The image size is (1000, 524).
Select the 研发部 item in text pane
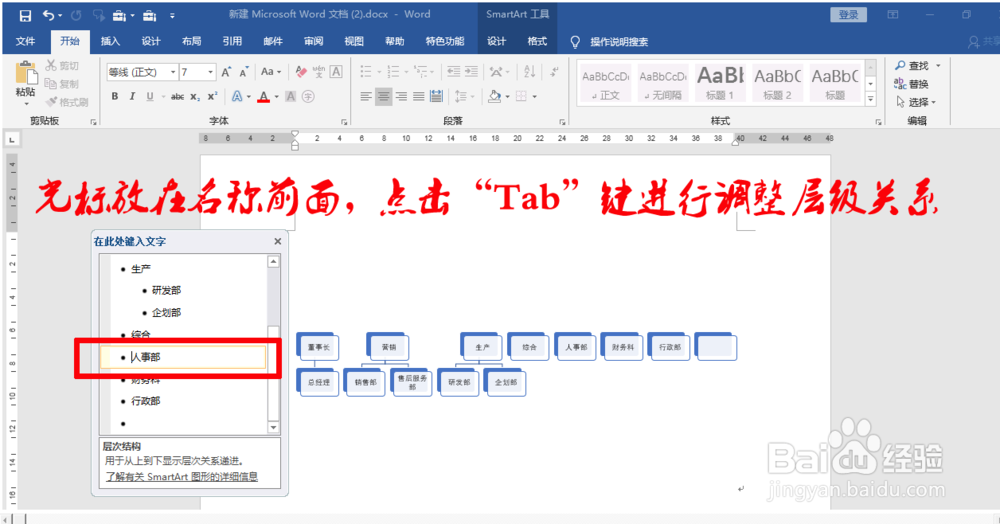coord(166,291)
